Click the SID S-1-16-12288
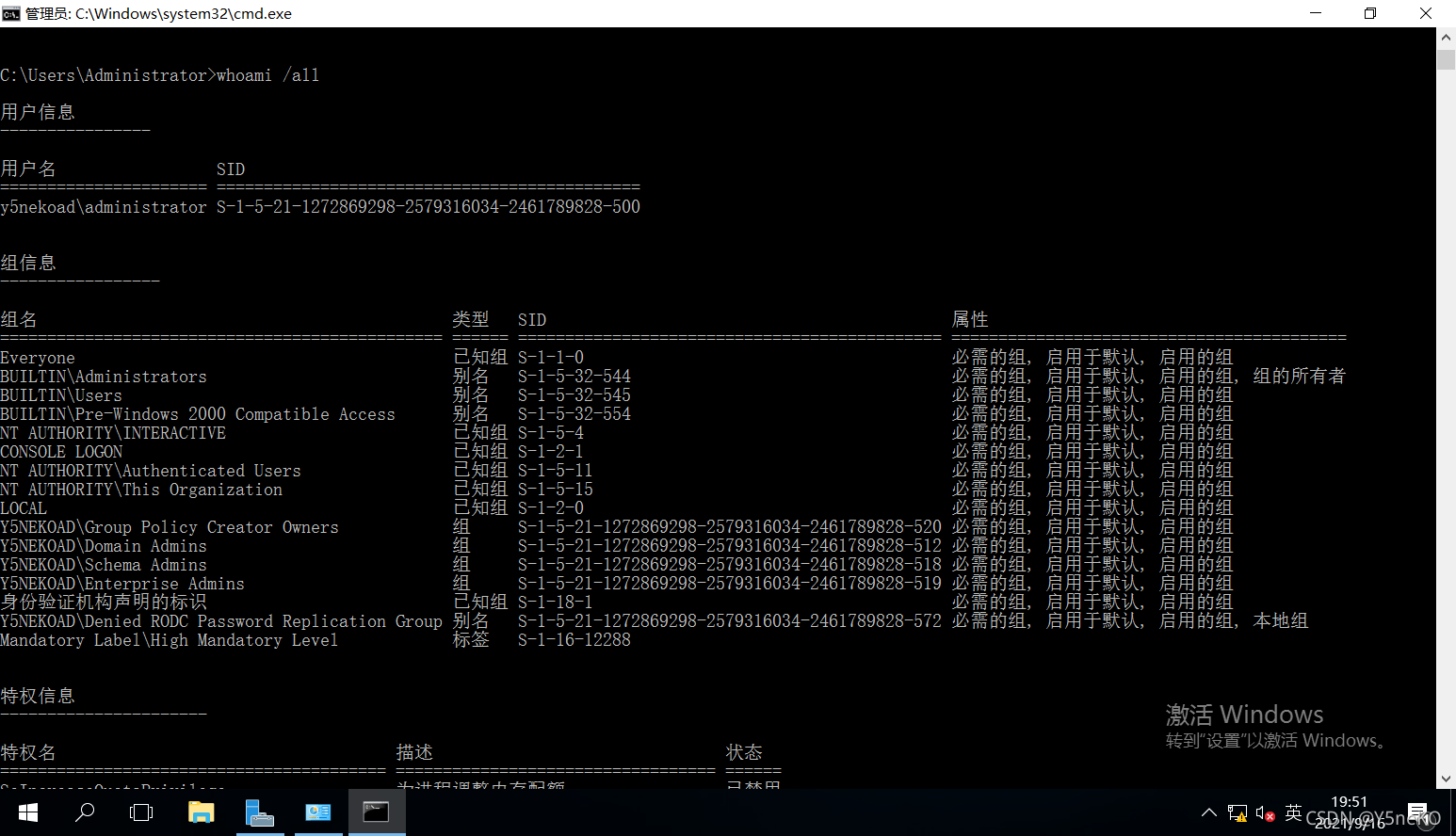 pos(574,640)
